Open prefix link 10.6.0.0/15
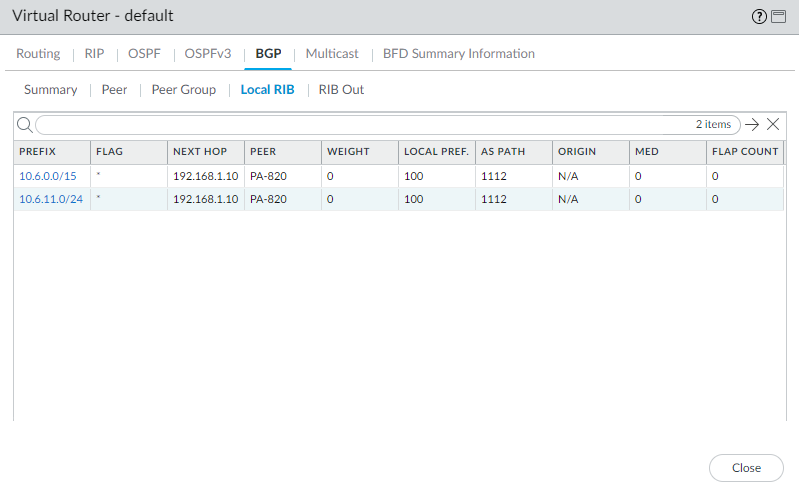Image resolution: width=799 pixels, height=489 pixels. pyautogui.click(x=48, y=175)
